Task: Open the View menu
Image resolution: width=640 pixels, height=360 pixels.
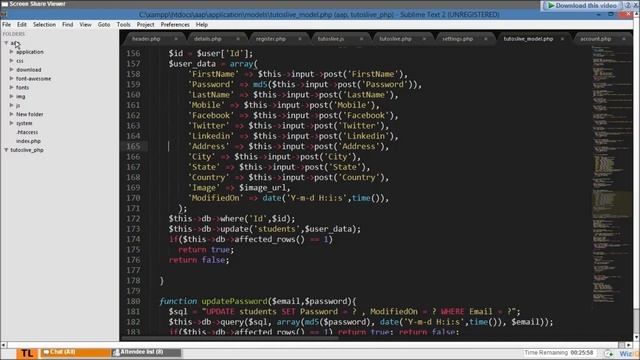Action: pyautogui.click(x=85, y=24)
